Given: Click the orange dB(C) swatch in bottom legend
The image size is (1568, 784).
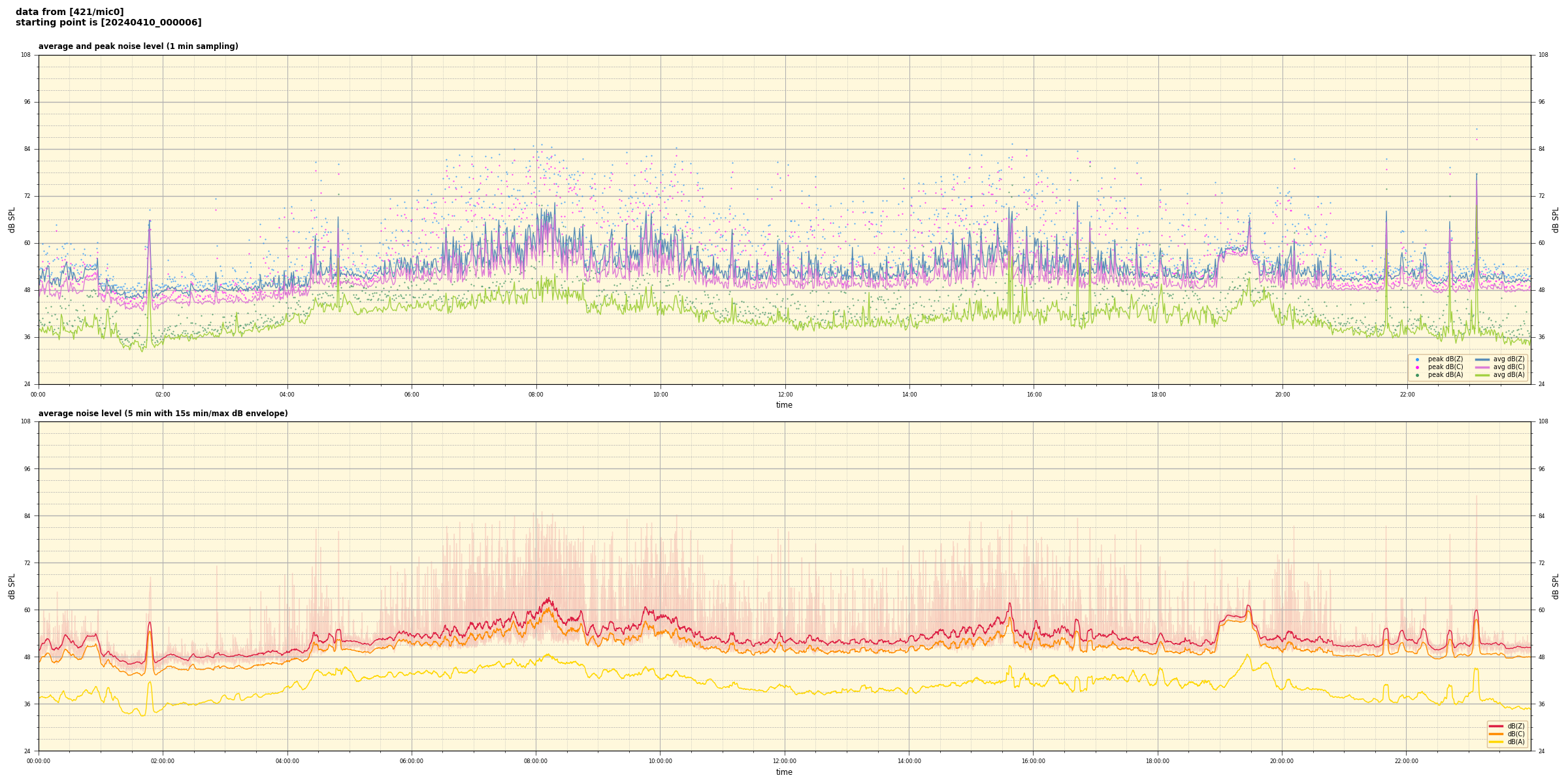Looking at the screenshot, I should (x=1496, y=734).
